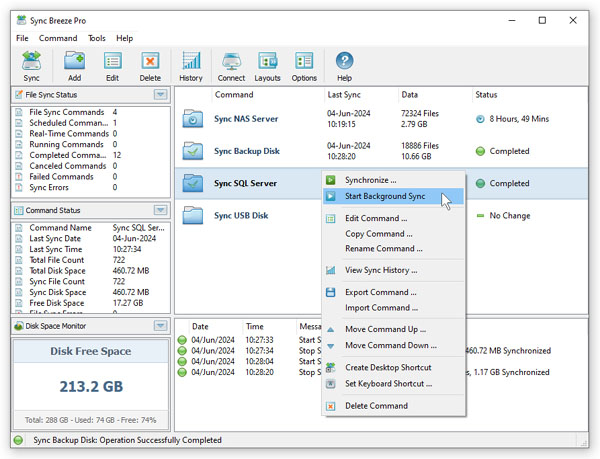Open the History toolbar icon

pos(191,61)
